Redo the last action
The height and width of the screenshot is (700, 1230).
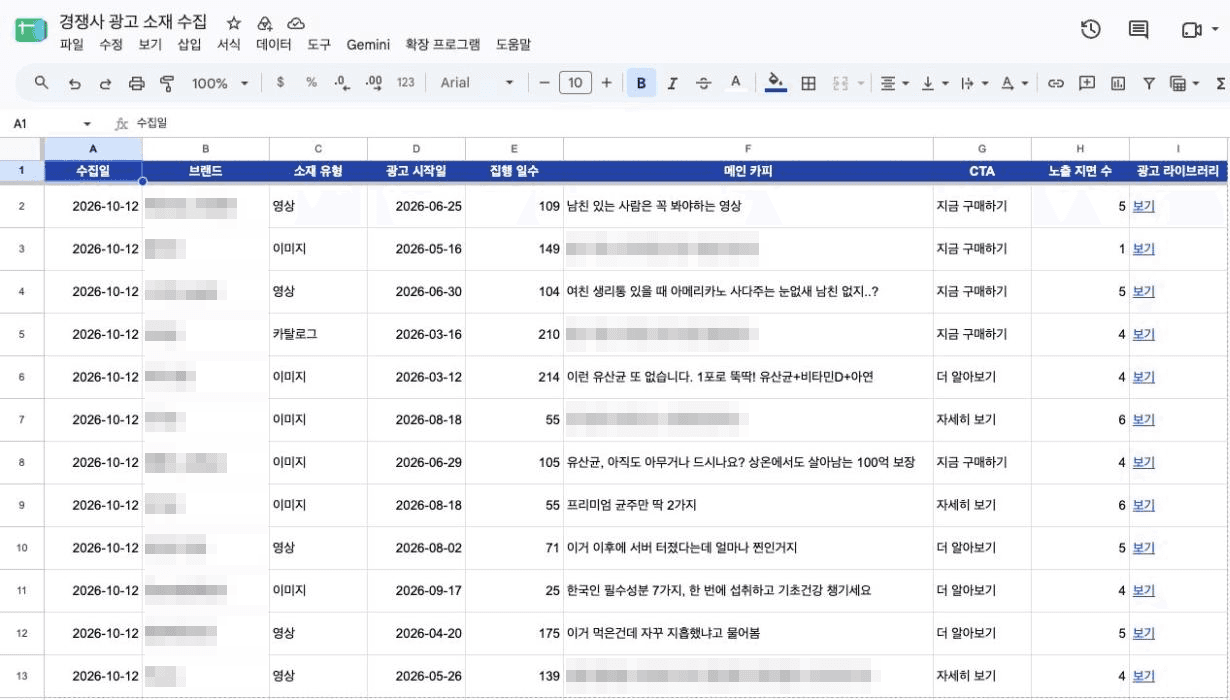click(105, 83)
